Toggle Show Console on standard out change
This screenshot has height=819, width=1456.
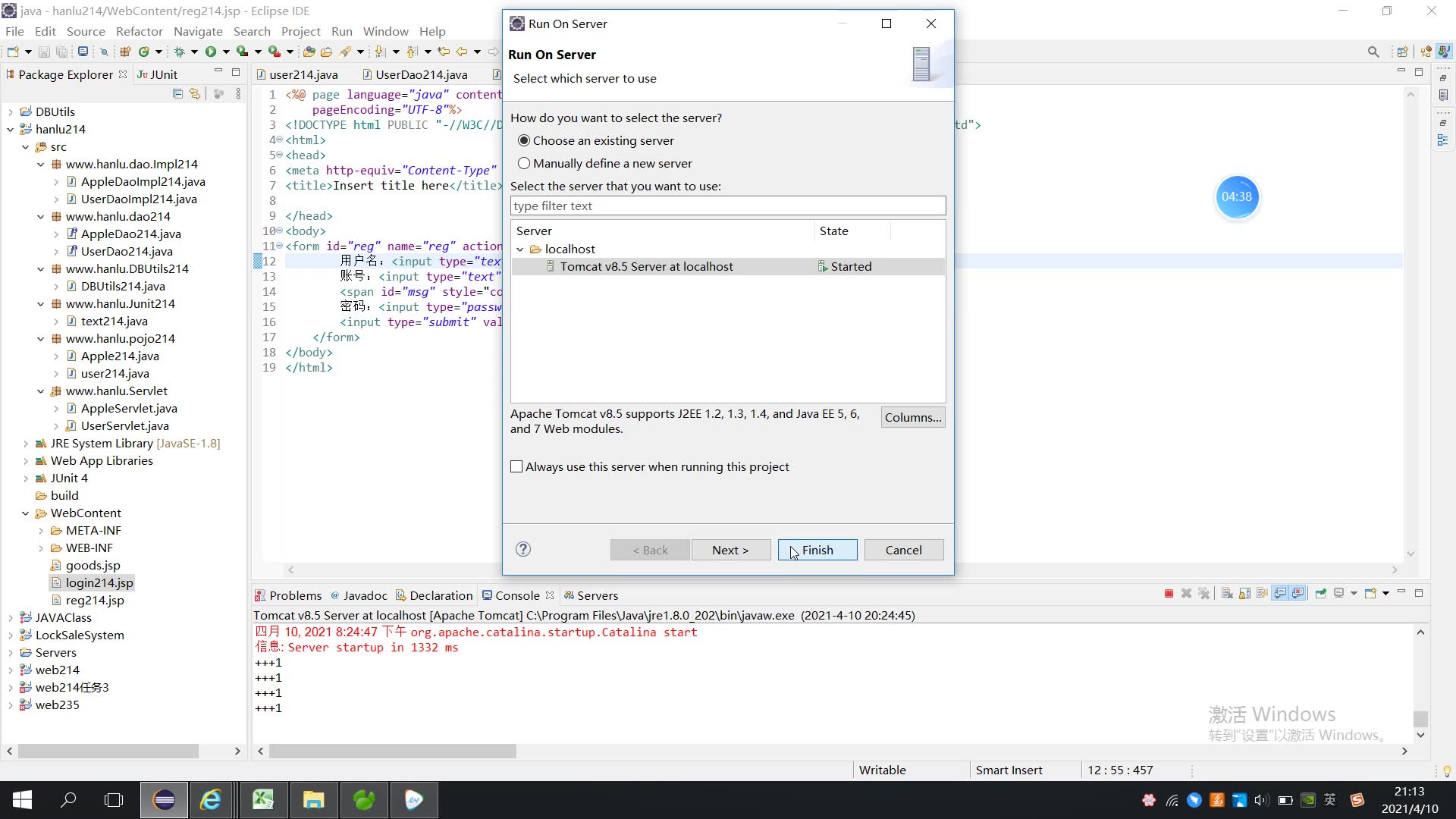[x=1280, y=593]
